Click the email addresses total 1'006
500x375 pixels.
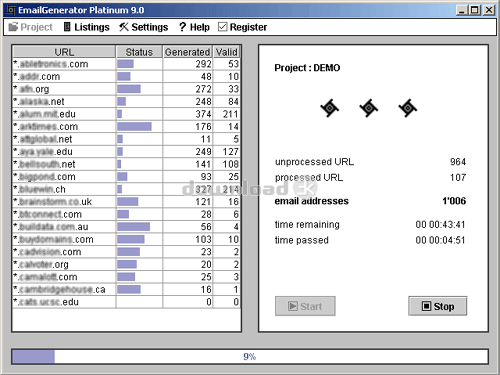[x=454, y=201]
